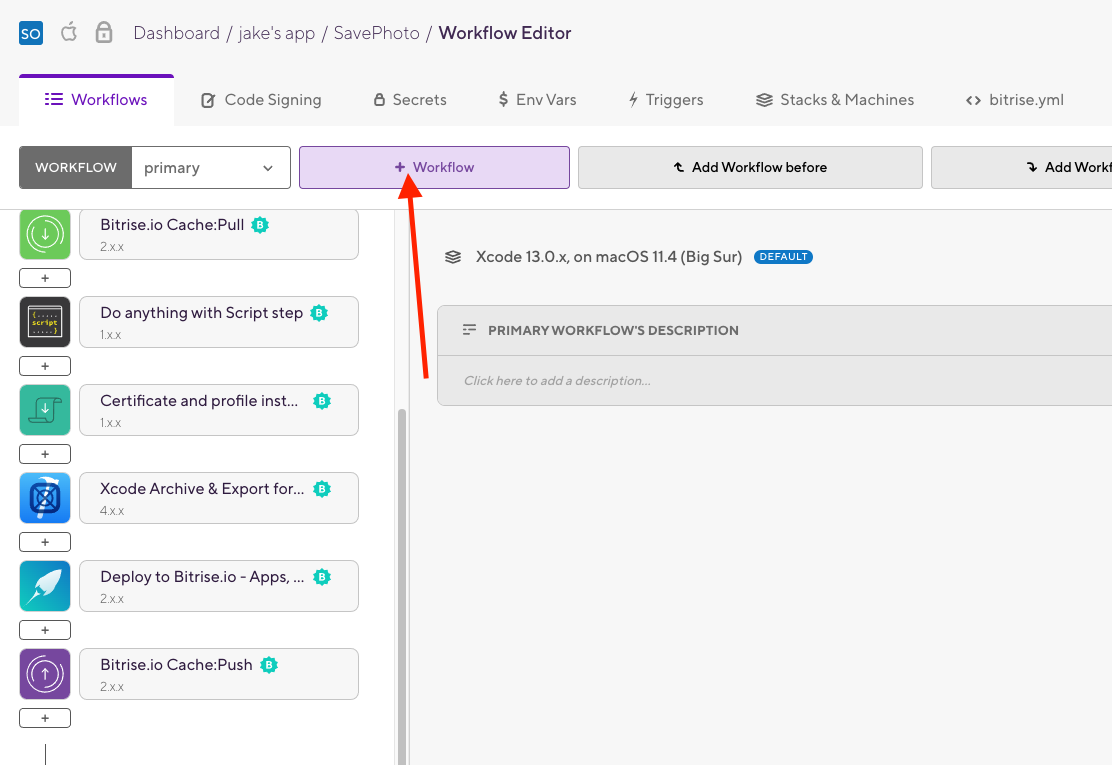The width and height of the screenshot is (1112, 765).
Task: Click PRIMARY WORKFLOW'S DESCRIPTION header
Action: [x=613, y=330]
